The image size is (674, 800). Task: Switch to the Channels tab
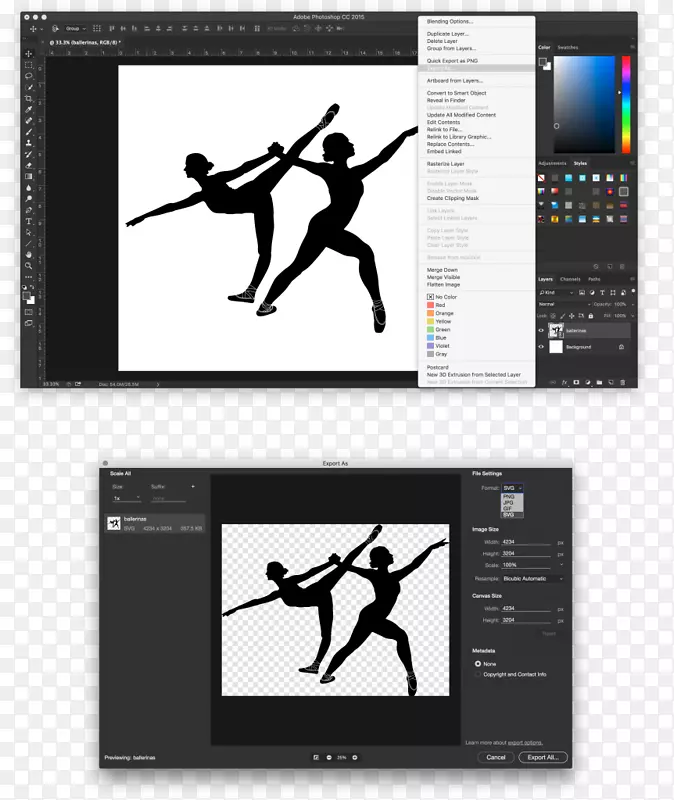[x=570, y=279]
